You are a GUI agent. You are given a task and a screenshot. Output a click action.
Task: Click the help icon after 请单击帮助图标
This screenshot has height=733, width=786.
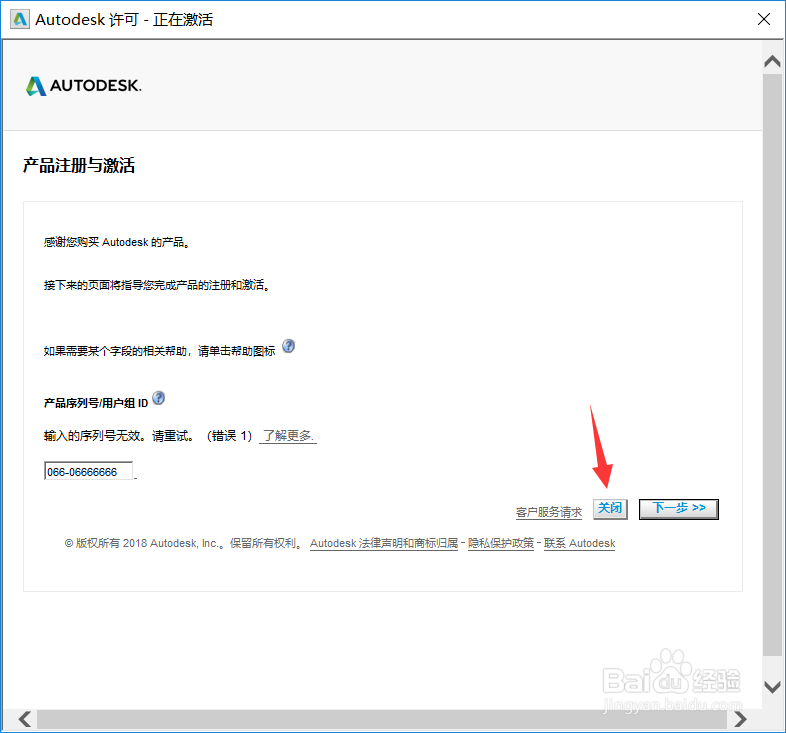(x=288, y=346)
